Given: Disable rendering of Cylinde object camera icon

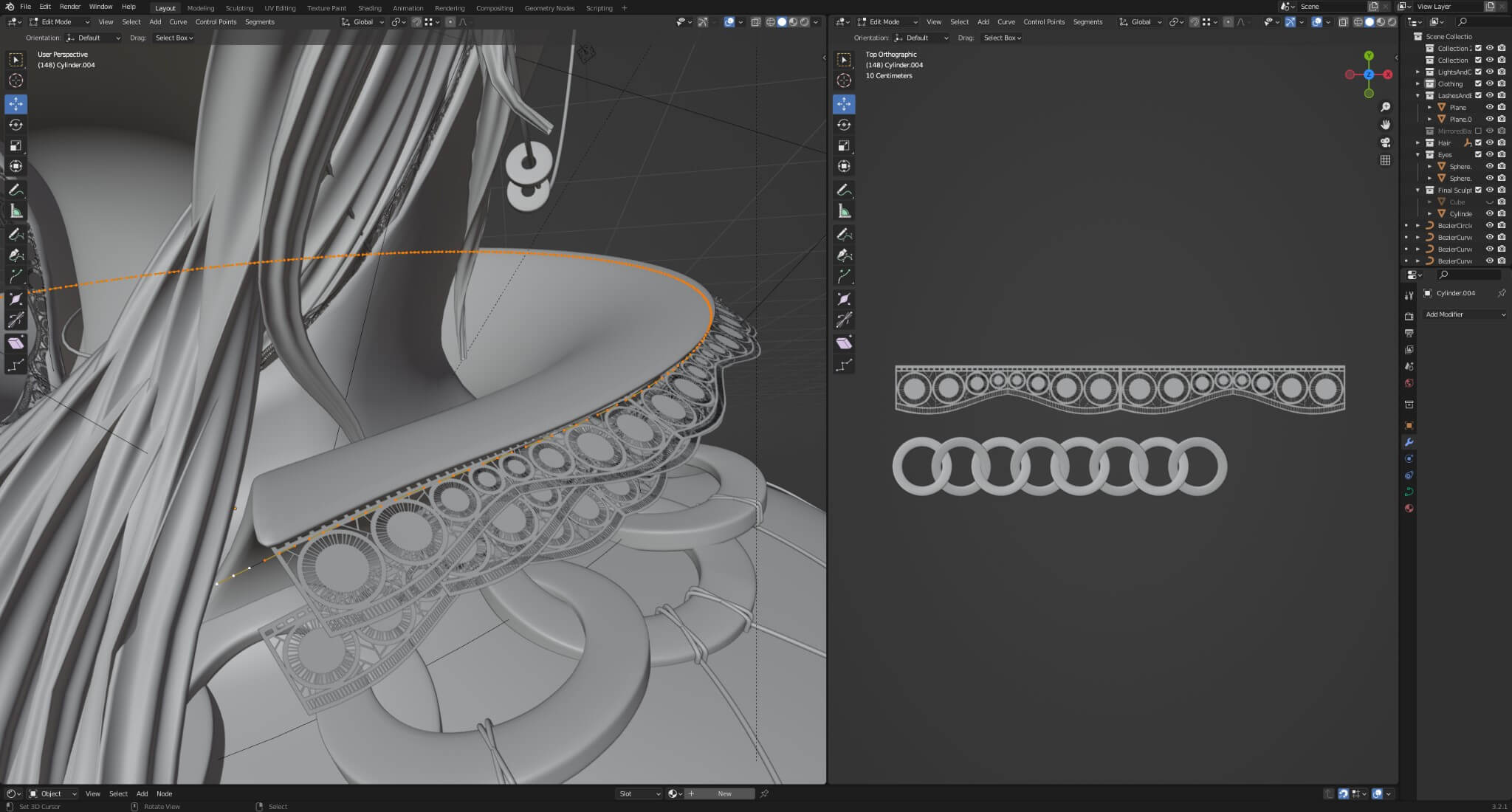Looking at the screenshot, I should 1502,213.
